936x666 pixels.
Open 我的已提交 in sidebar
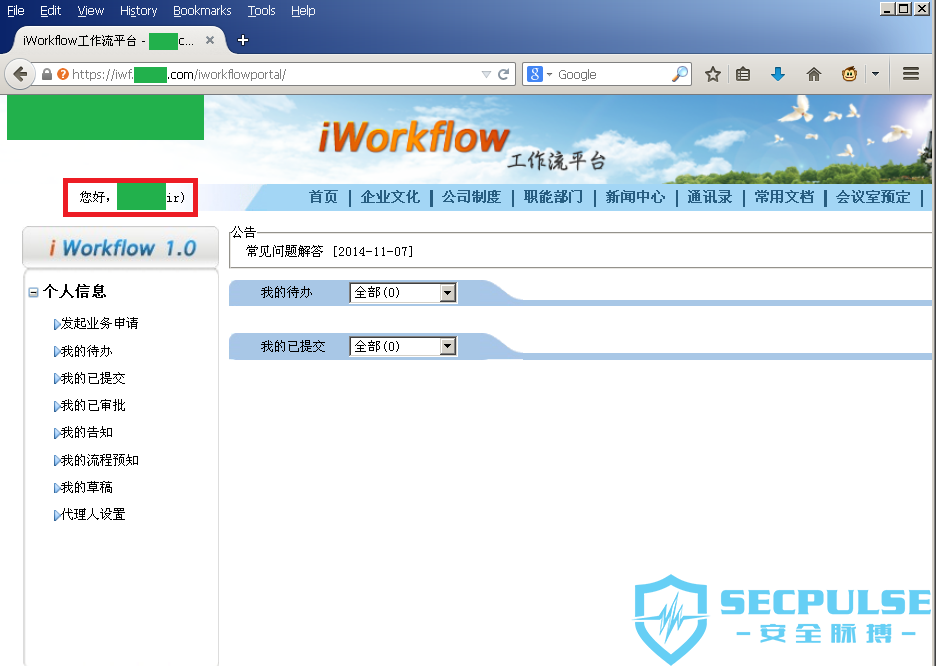93,378
